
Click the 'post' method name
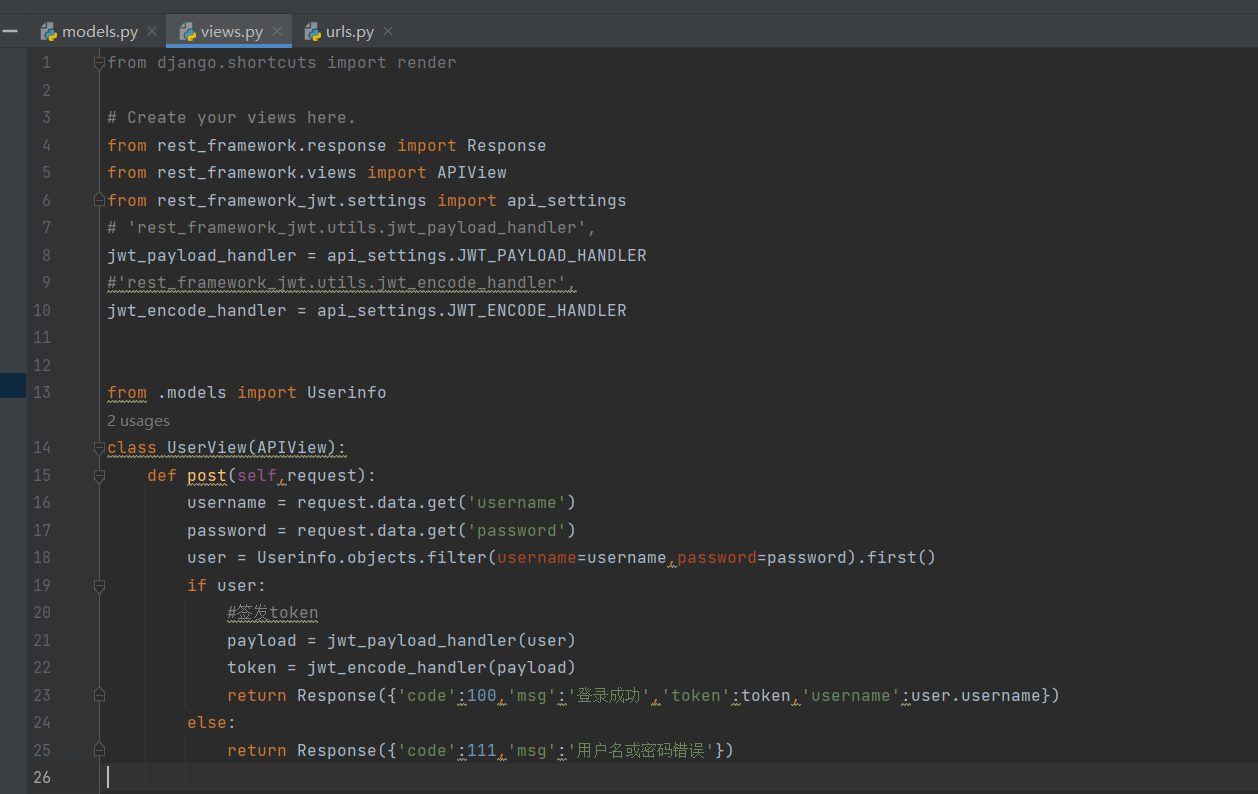pos(207,475)
